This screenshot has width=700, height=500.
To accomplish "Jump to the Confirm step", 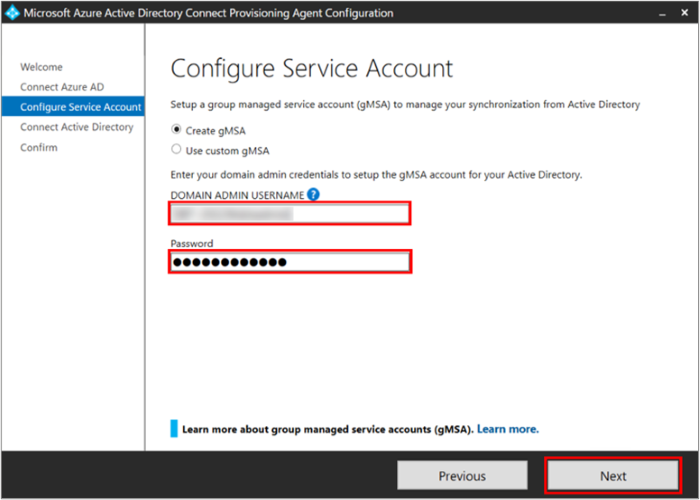I will 39,147.
